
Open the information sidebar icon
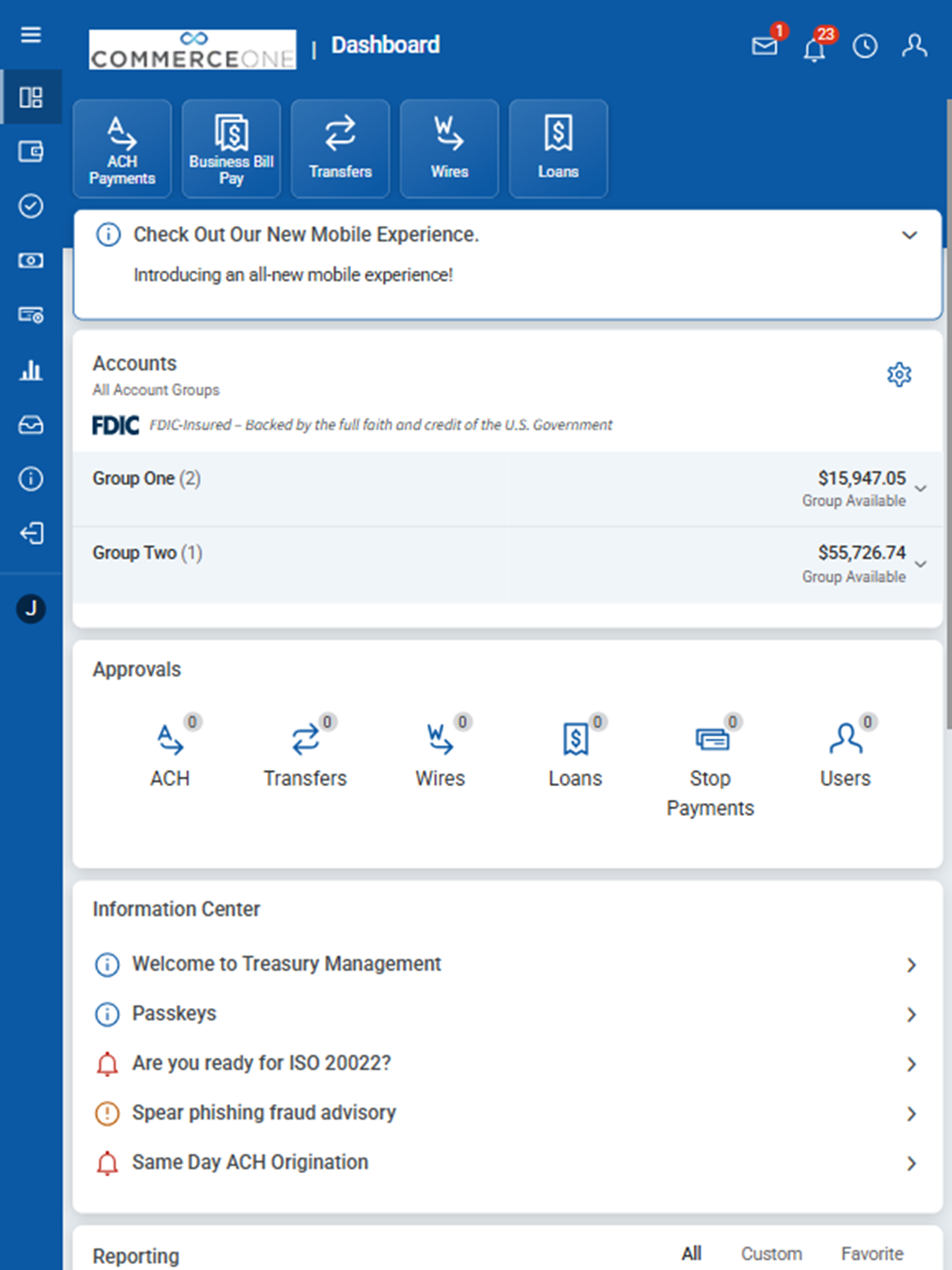(x=31, y=479)
